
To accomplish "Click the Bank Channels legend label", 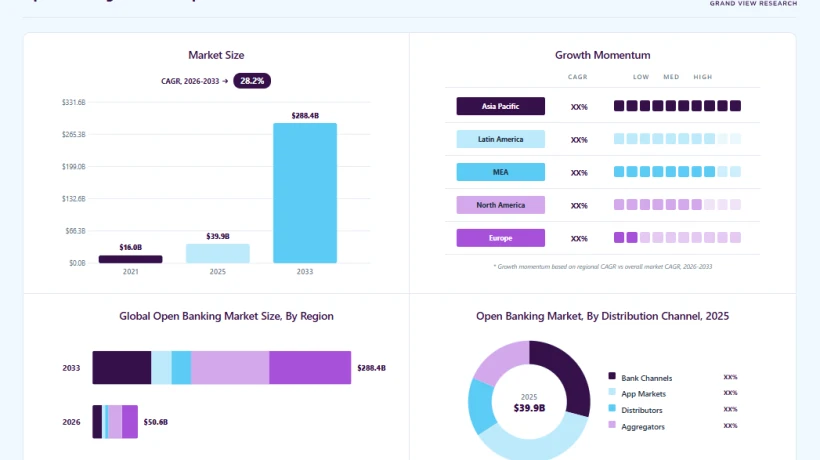I will 646,378.
